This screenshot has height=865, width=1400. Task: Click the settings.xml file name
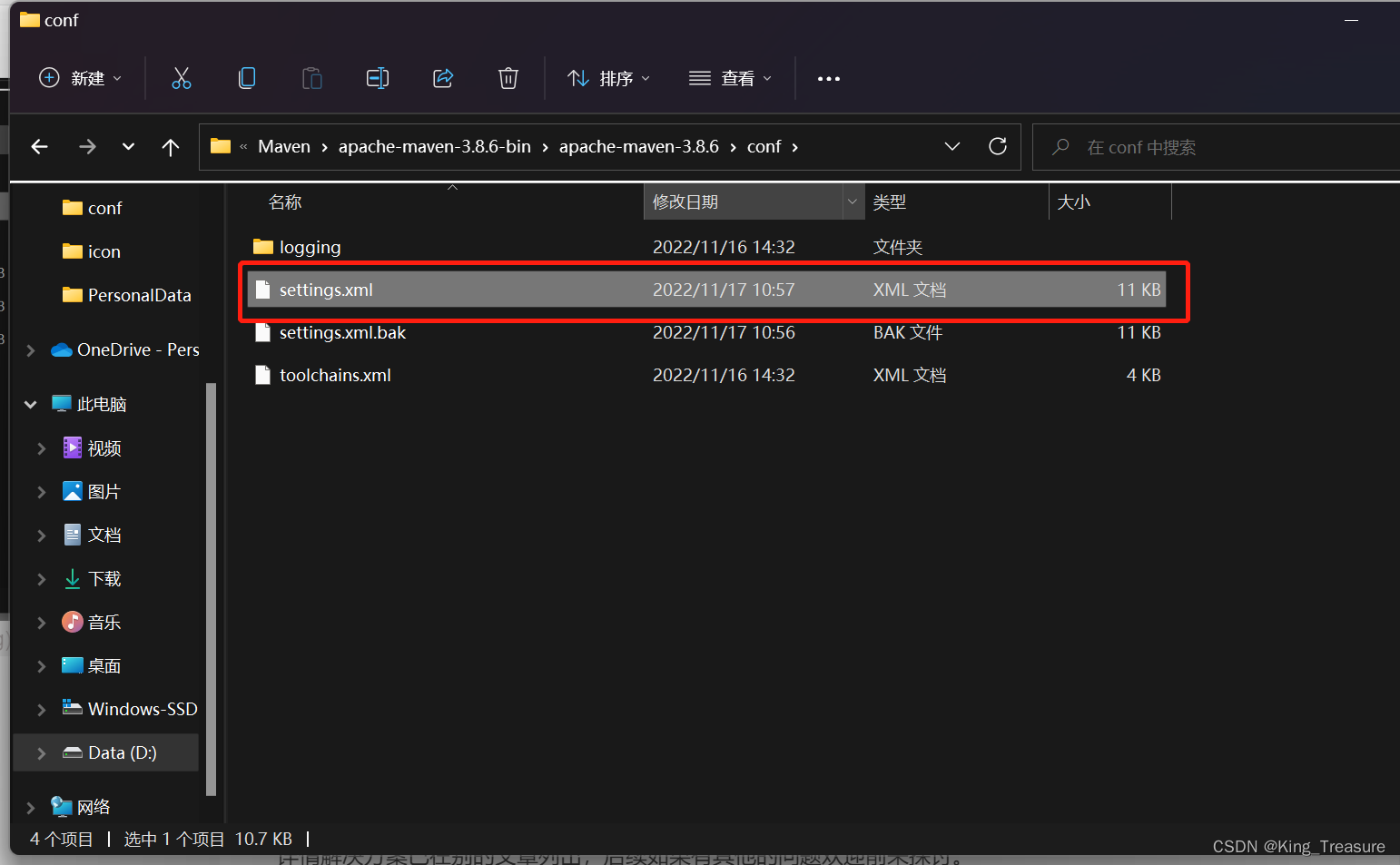(326, 290)
